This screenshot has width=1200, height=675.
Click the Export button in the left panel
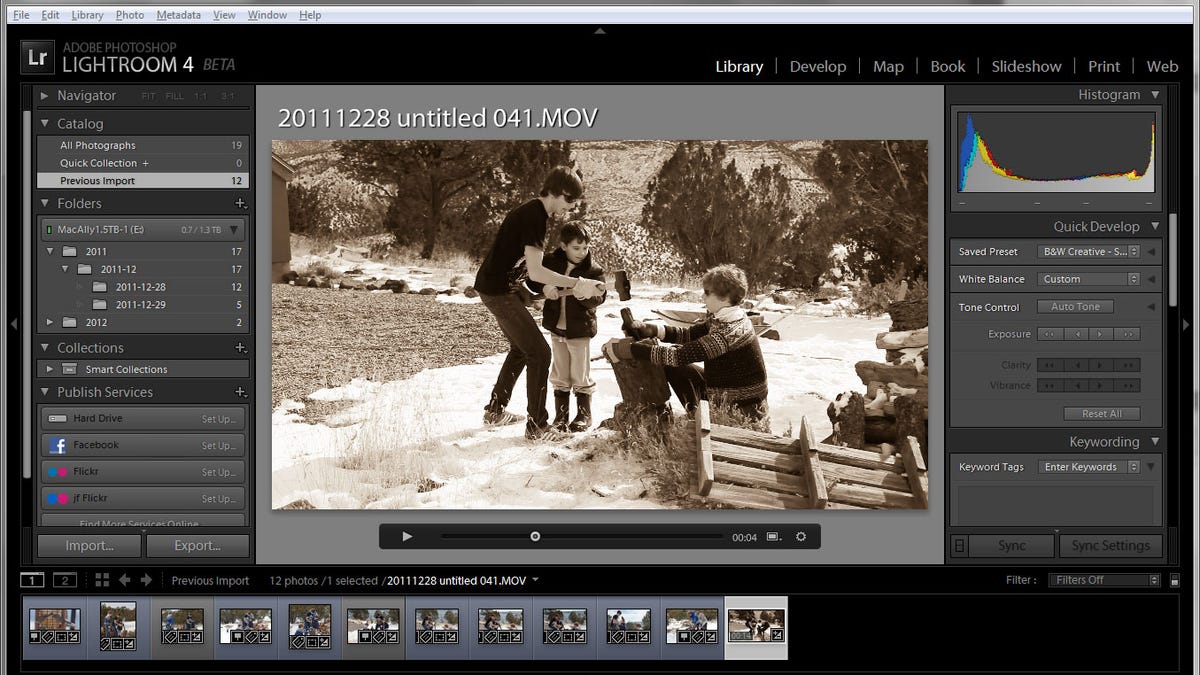[197, 545]
